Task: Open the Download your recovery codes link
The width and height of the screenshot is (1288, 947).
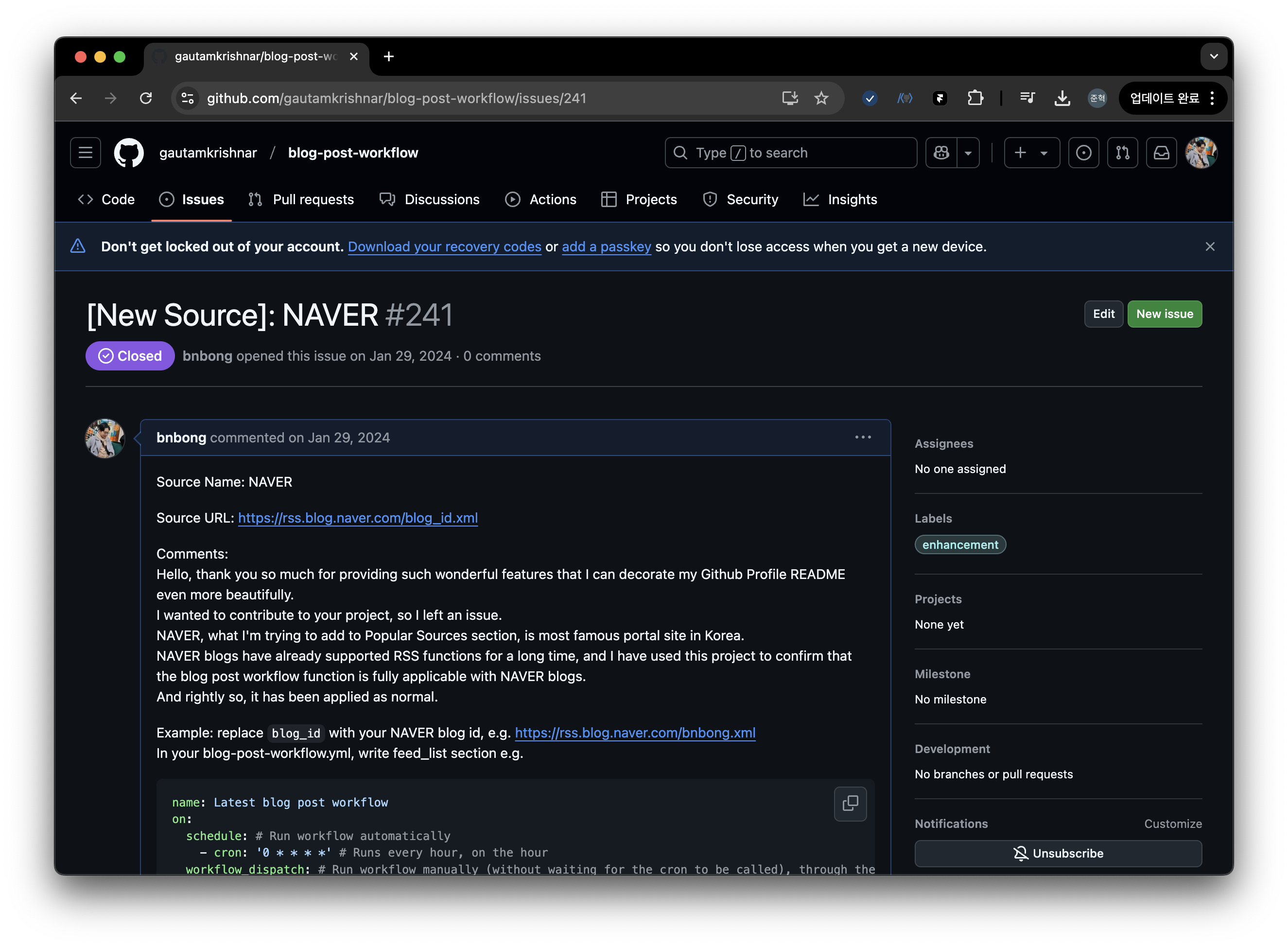Action: point(445,246)
